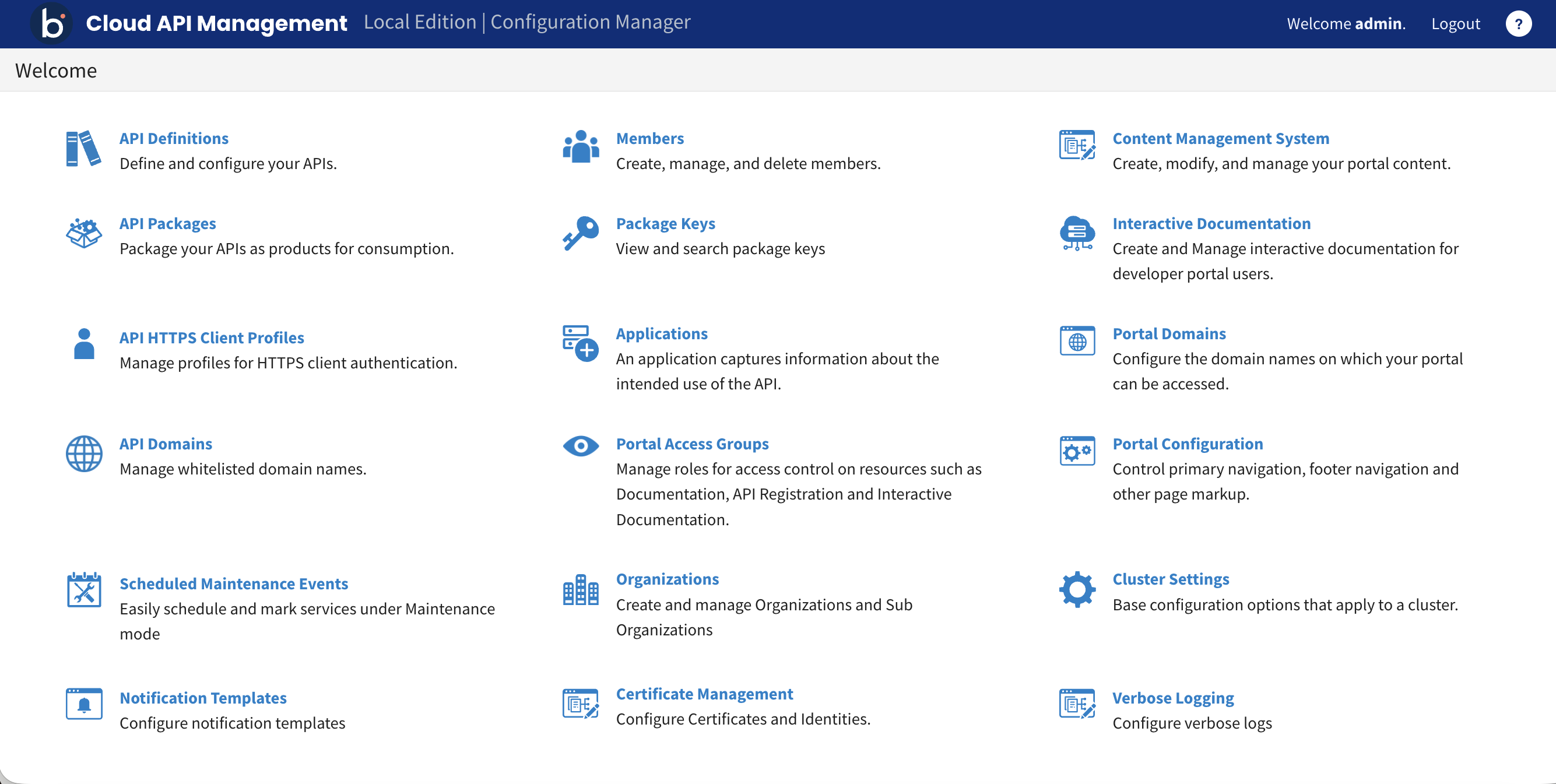Open Portal Access Groups link
Image resolution: width=1556 pixels, height=784 pixels.
point(692,444)
